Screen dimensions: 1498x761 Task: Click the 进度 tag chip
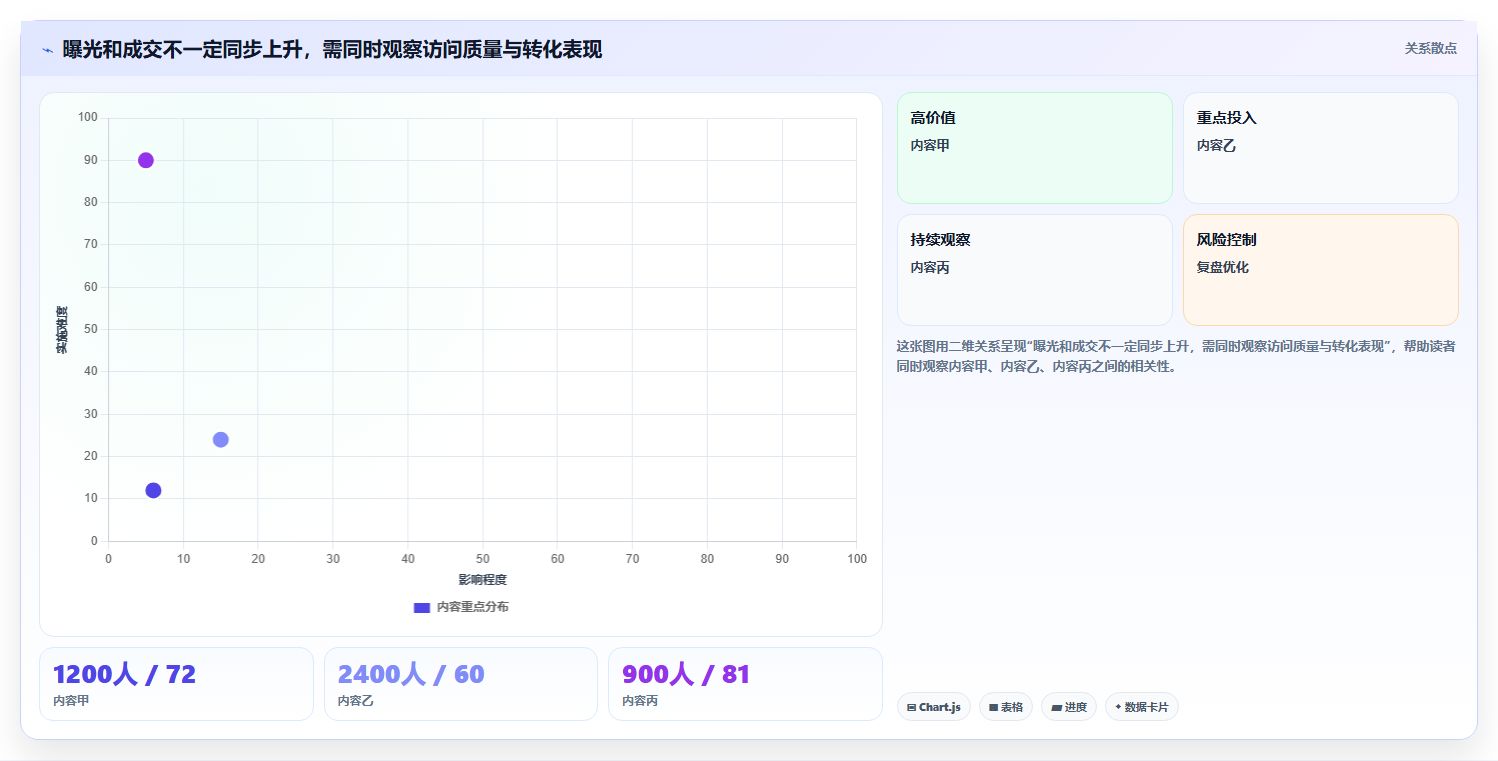[1068, 707]
